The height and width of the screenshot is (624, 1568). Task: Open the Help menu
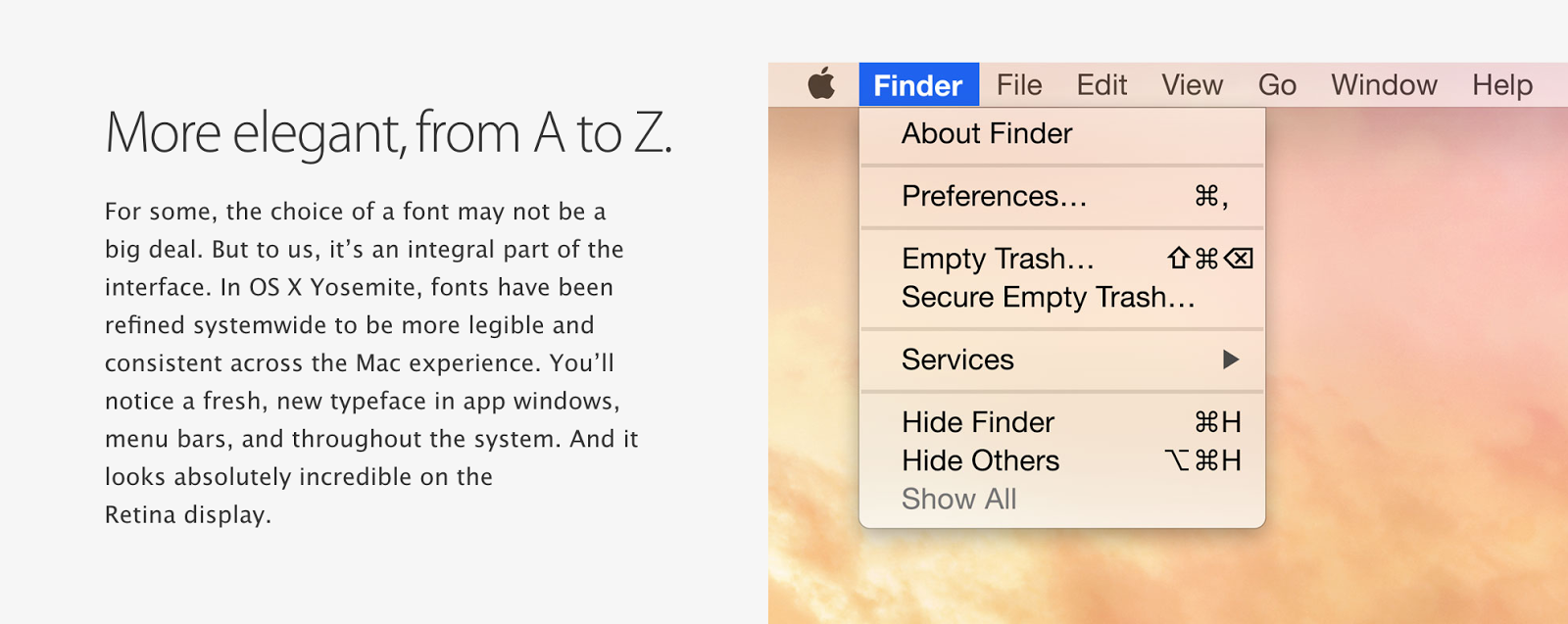(1502, 85)
